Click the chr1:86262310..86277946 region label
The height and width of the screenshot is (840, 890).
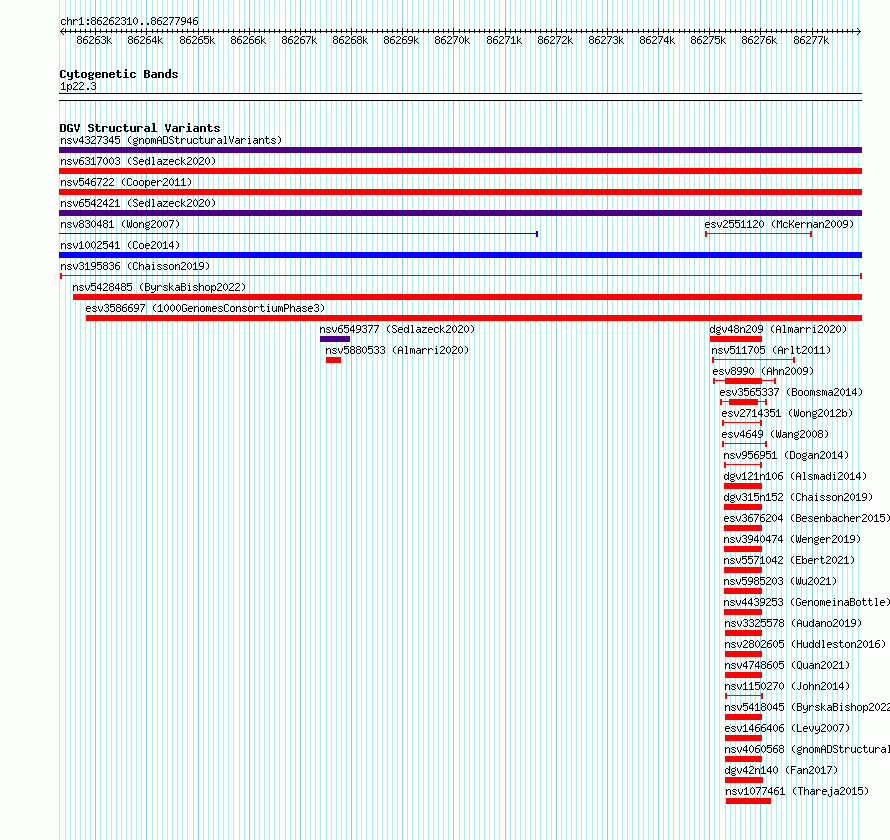tap(129, 21)
